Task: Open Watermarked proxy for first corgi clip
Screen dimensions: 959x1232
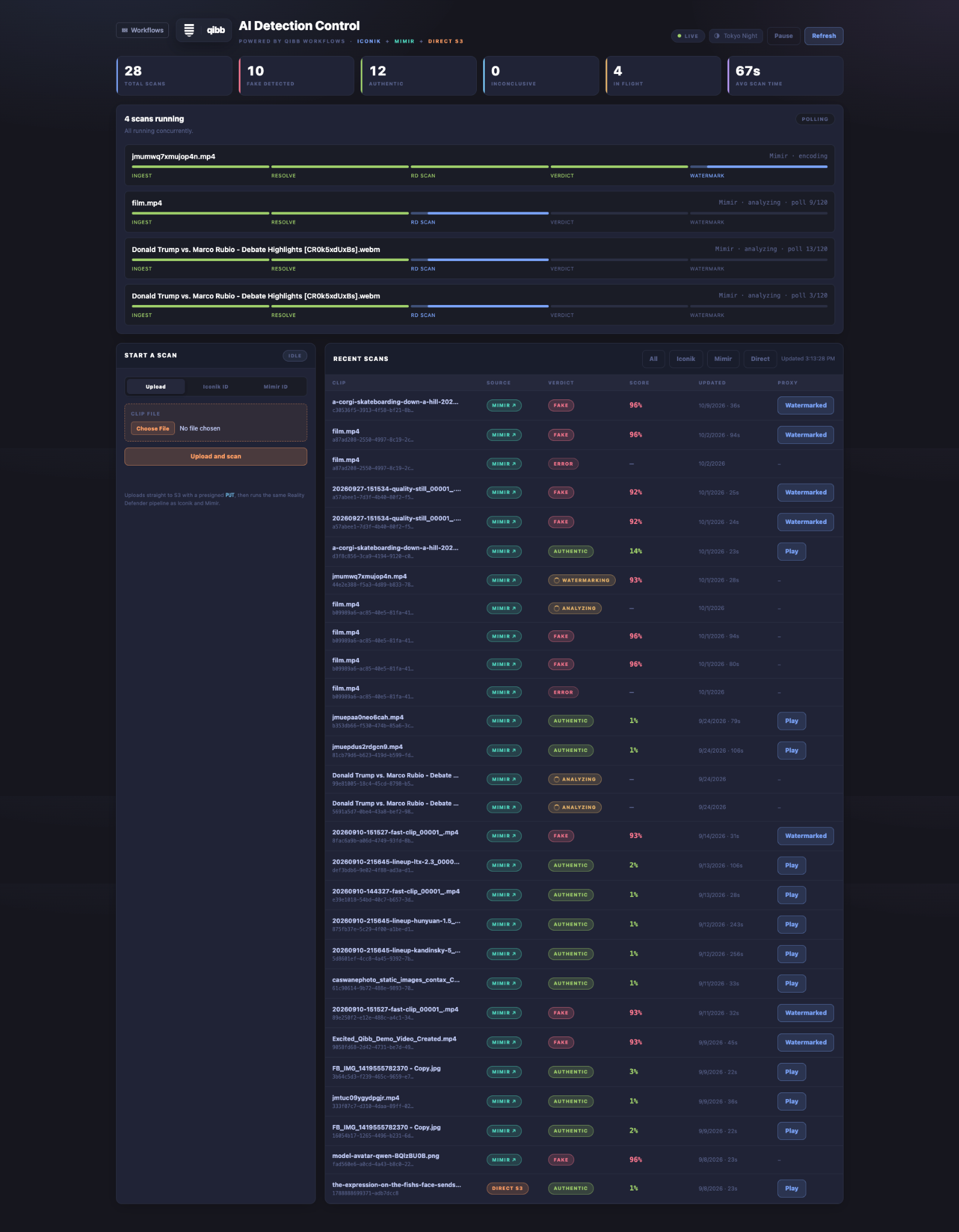Action: tap(806, 405)
